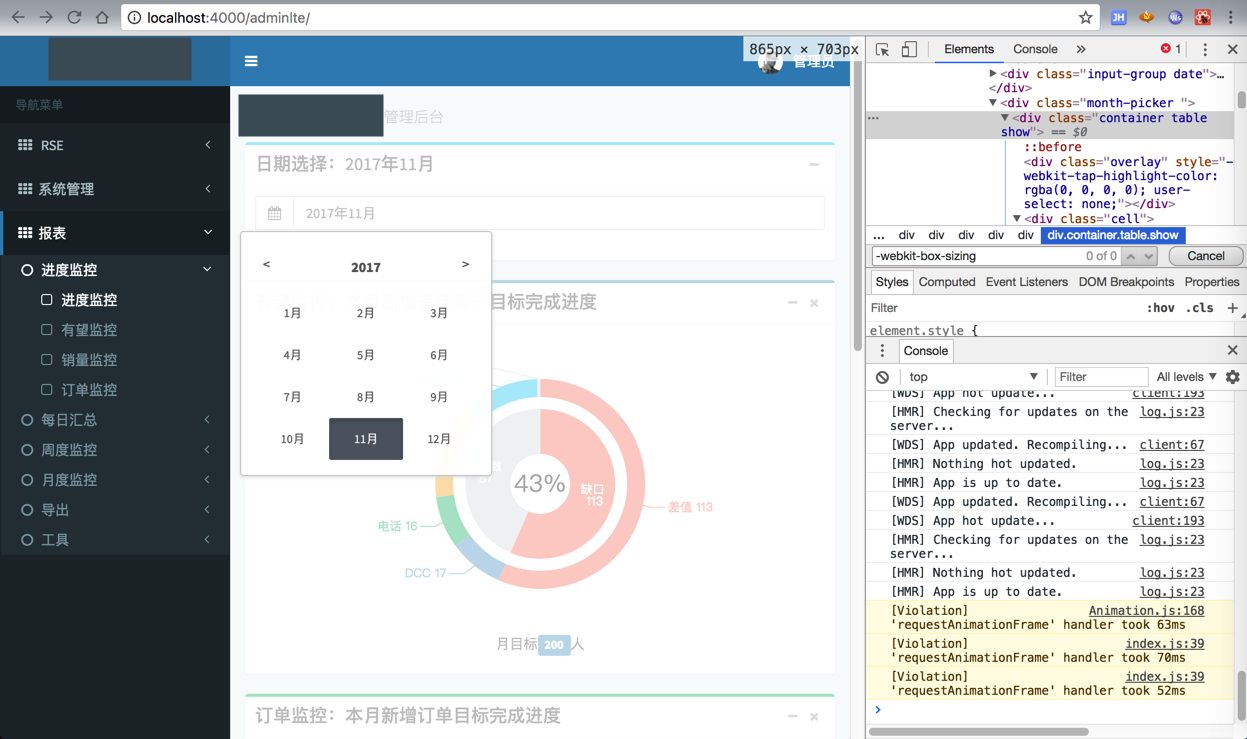Open console settings gear
1247x739 pixels.
tap(1233, 377)
